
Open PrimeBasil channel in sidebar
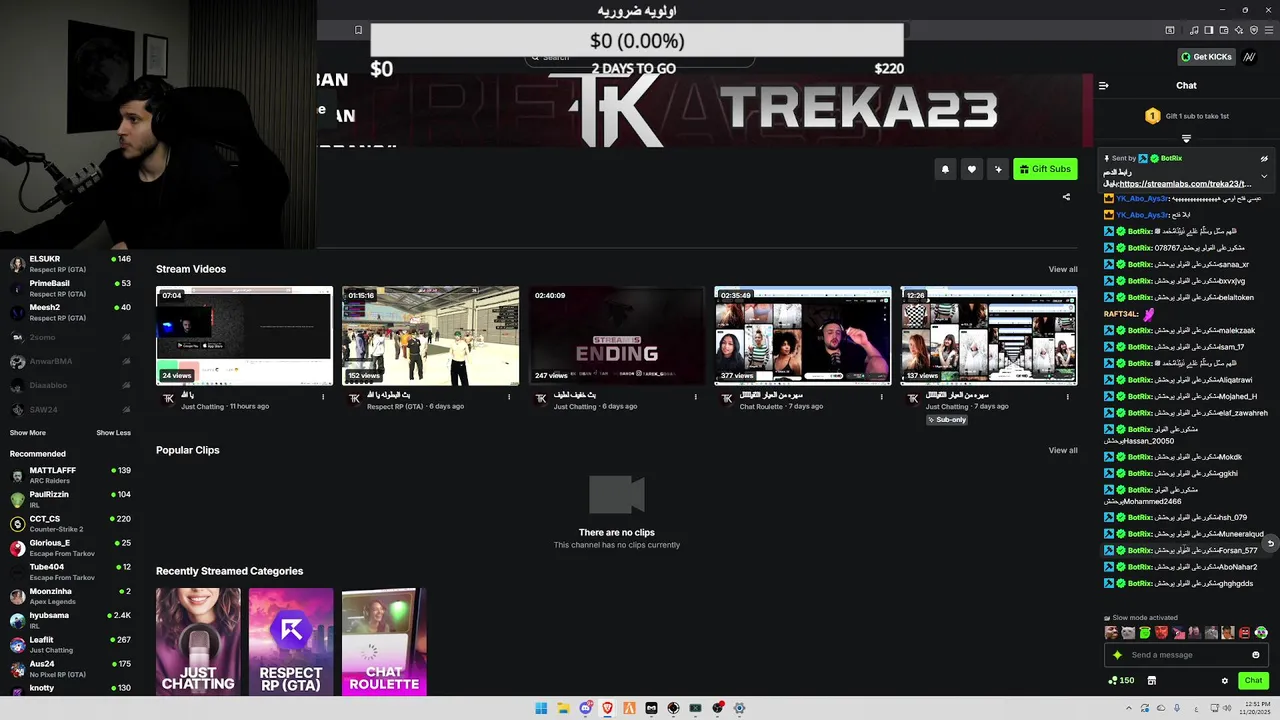(70, 288)
